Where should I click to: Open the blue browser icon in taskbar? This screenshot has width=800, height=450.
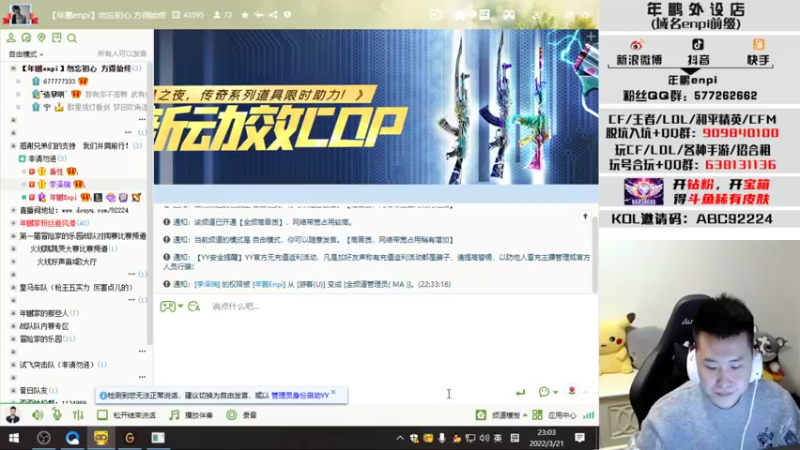click(x=72, y=438)
